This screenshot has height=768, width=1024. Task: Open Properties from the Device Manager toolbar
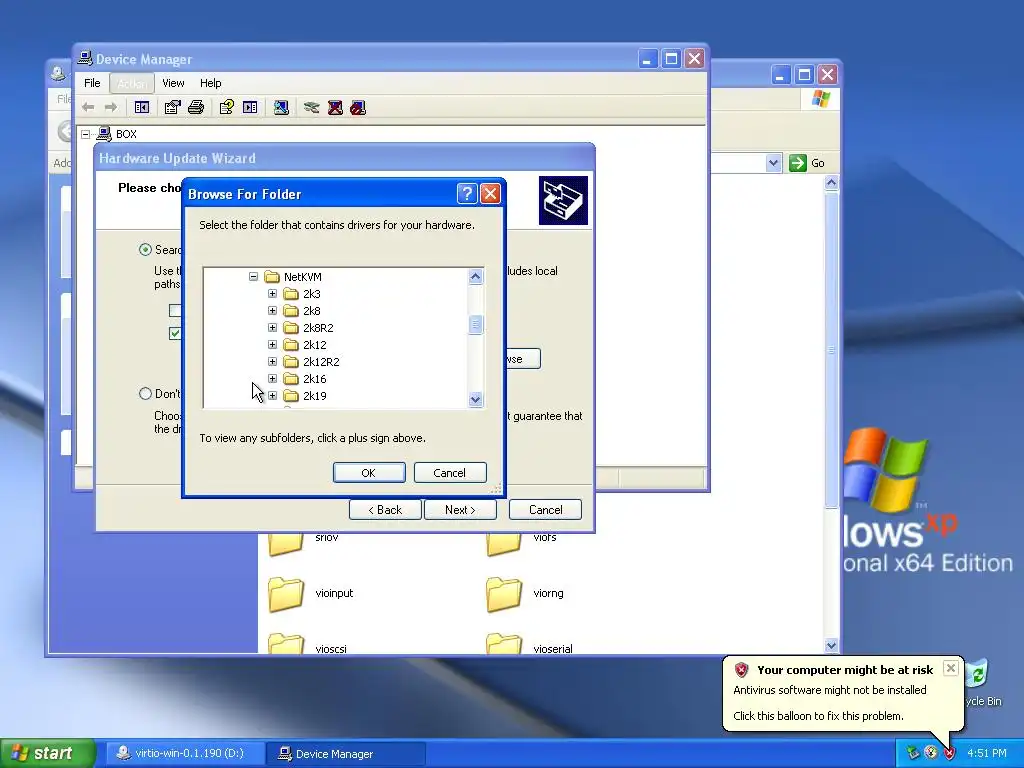[x=172, y=107]
